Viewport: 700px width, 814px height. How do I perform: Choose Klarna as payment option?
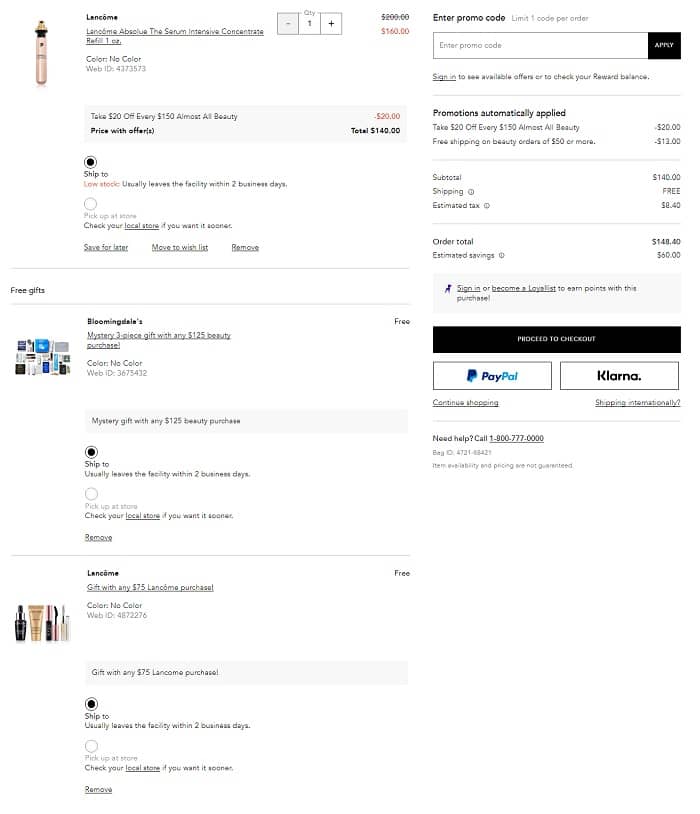tap(619, 376)
